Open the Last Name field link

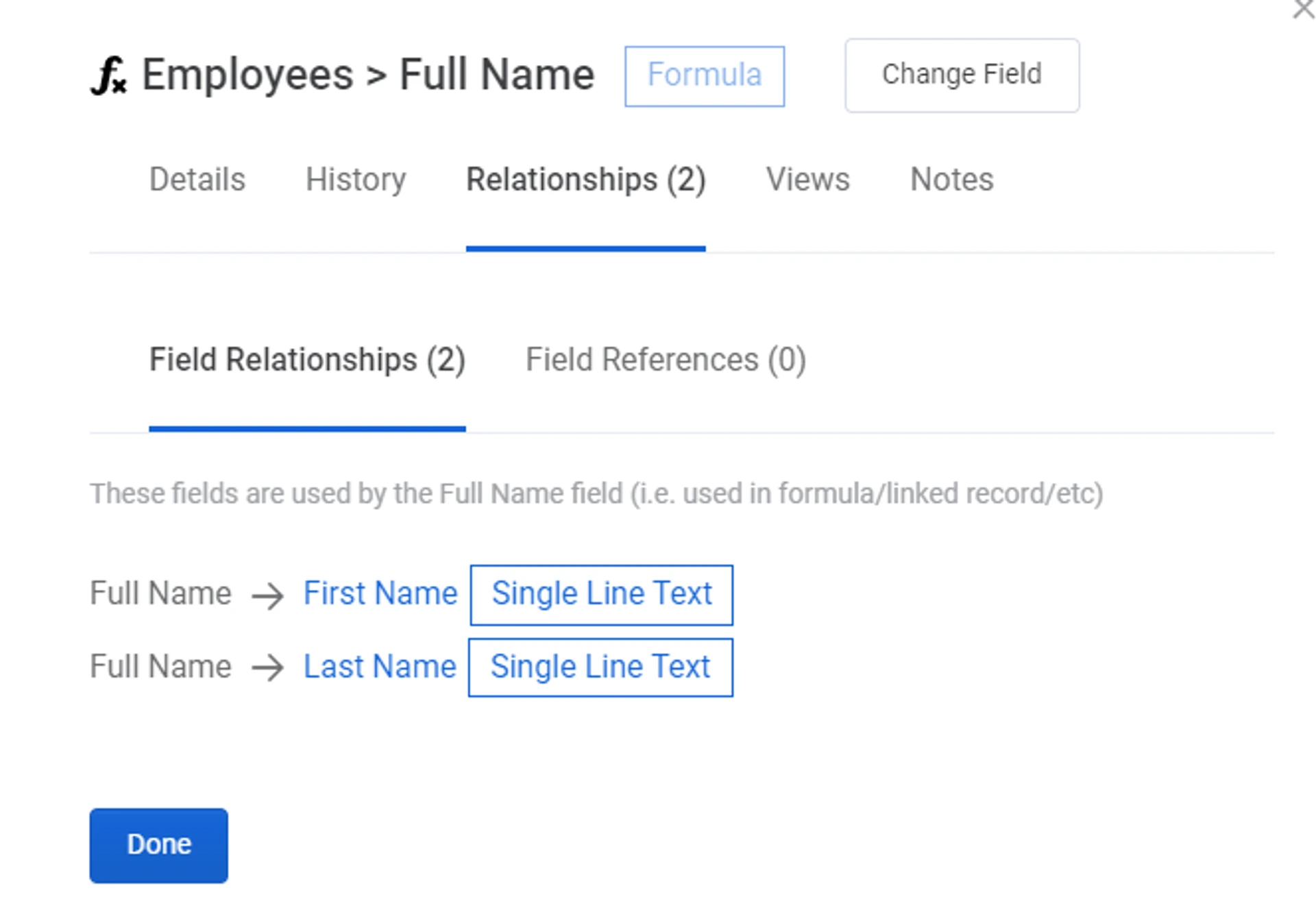(380, 667)
